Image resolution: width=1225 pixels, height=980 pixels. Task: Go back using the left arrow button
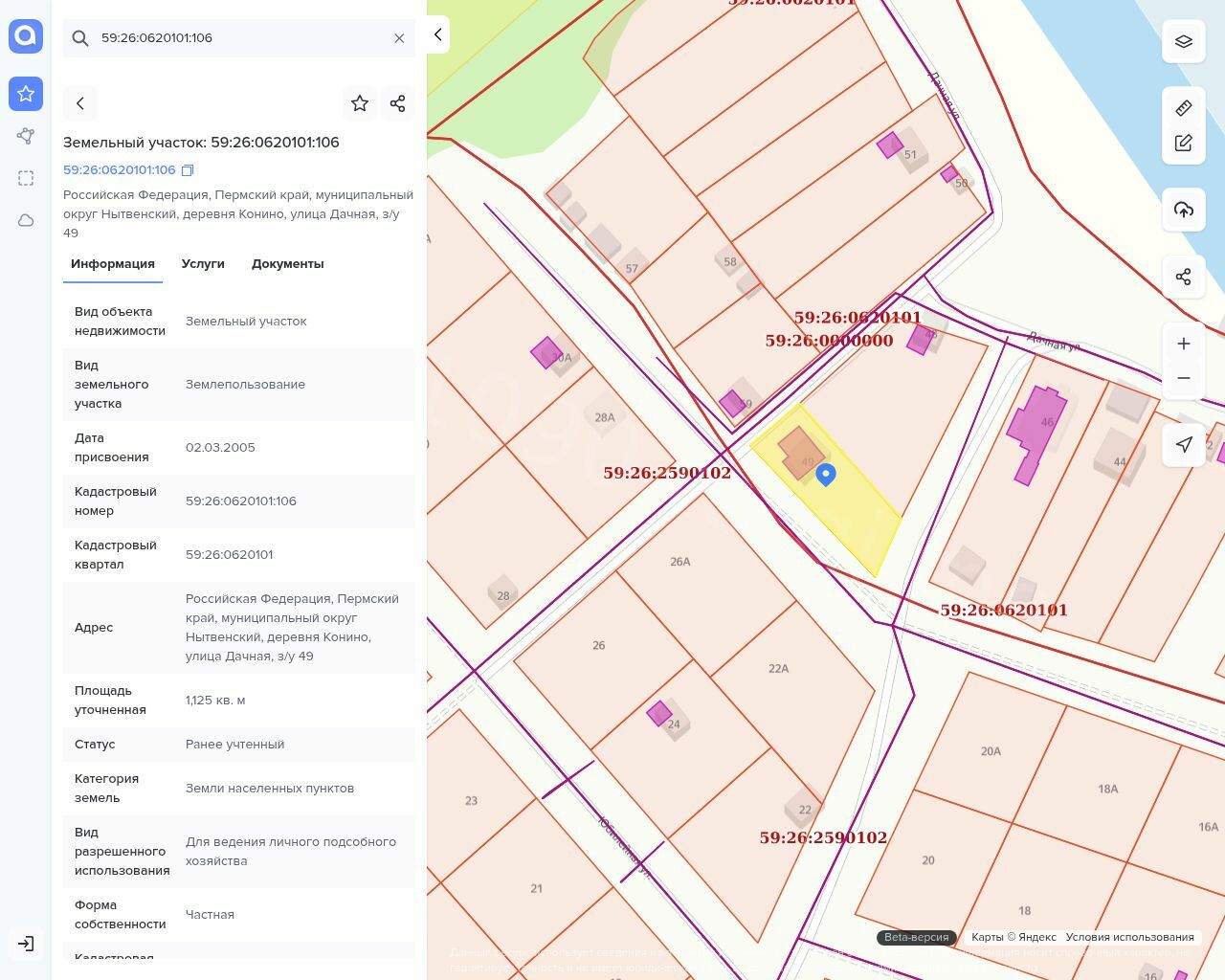tap(80, 103)
